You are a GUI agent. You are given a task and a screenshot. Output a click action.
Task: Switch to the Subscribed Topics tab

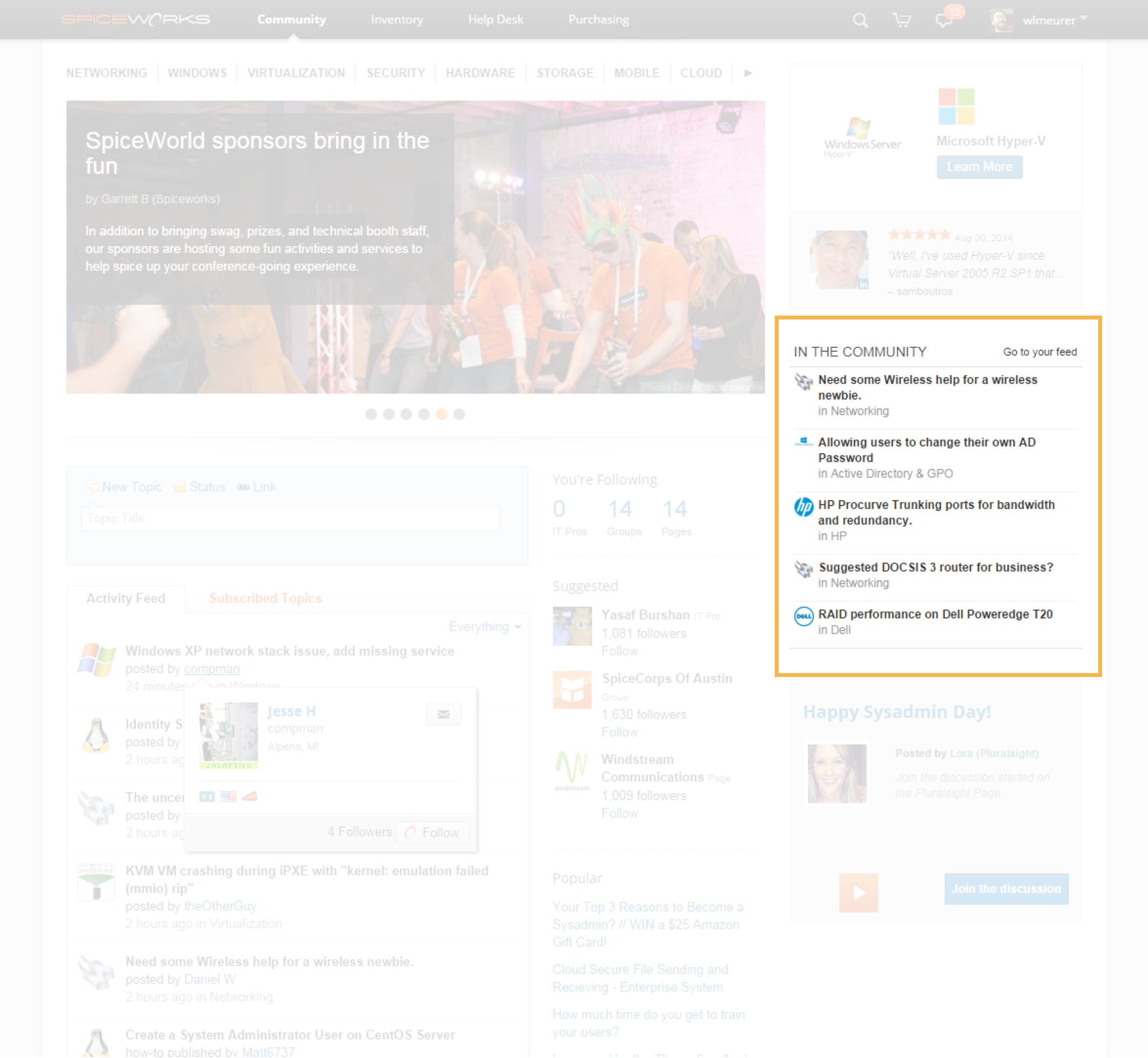tap(265, 598)
